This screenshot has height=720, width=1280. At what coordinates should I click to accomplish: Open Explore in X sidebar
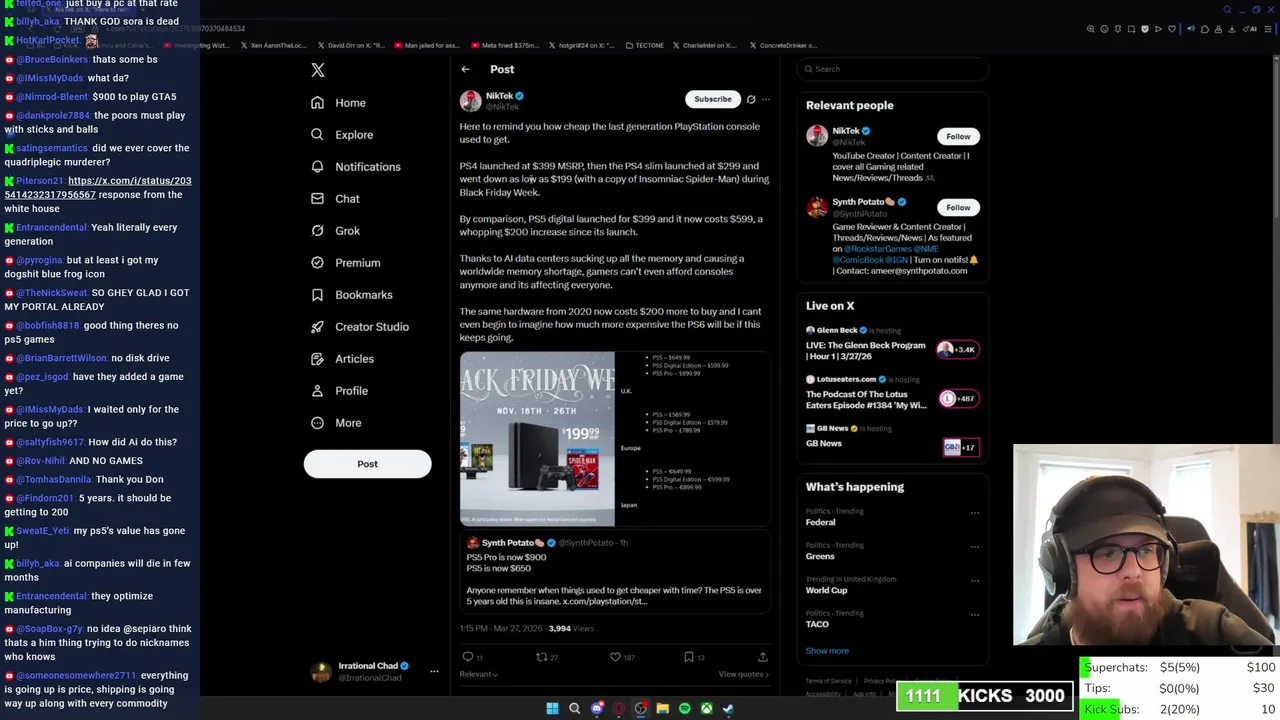pyautogui.click(x=342, y=135)
